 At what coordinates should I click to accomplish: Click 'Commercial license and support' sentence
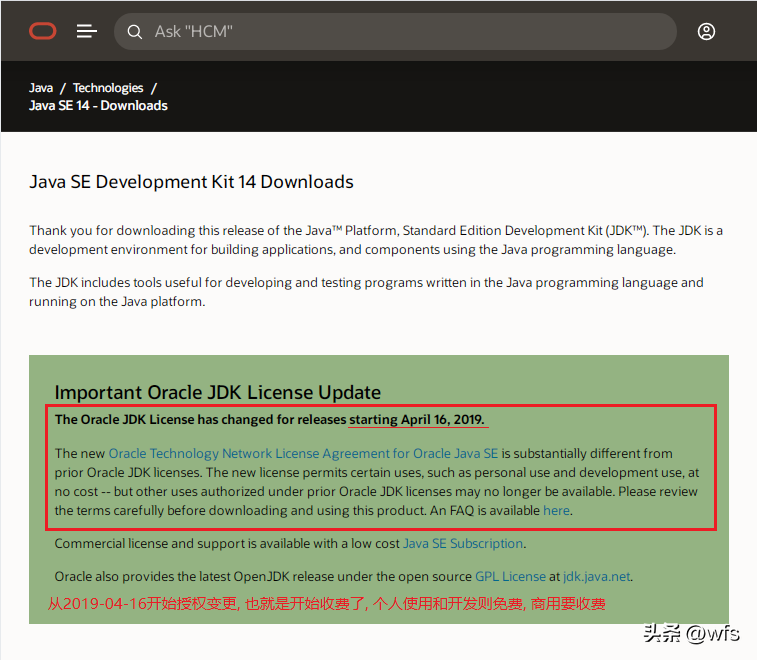point(290,544)
